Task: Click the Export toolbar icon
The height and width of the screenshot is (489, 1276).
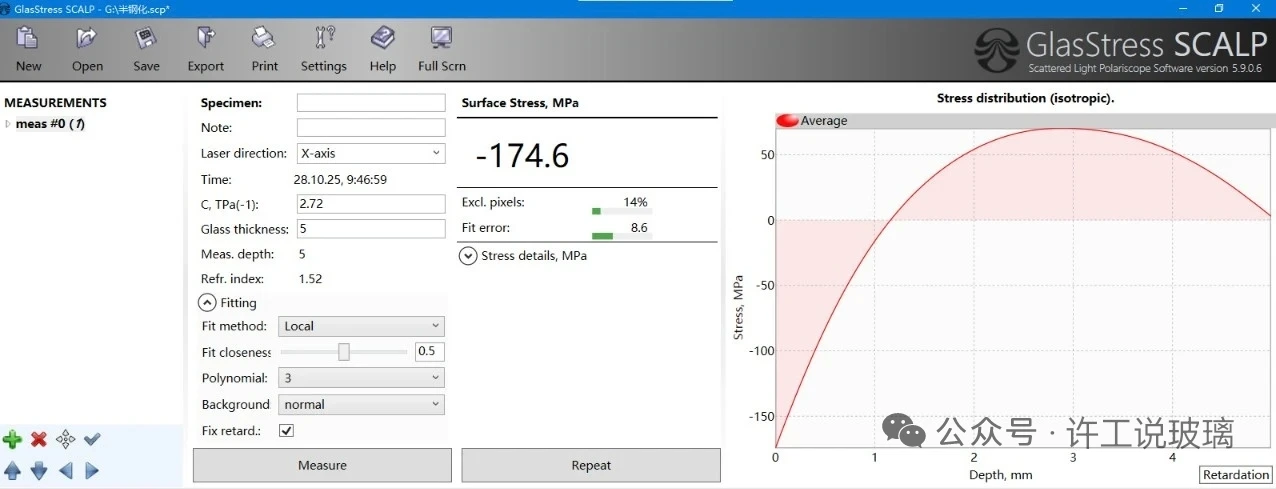Action: tap(205, 39)
